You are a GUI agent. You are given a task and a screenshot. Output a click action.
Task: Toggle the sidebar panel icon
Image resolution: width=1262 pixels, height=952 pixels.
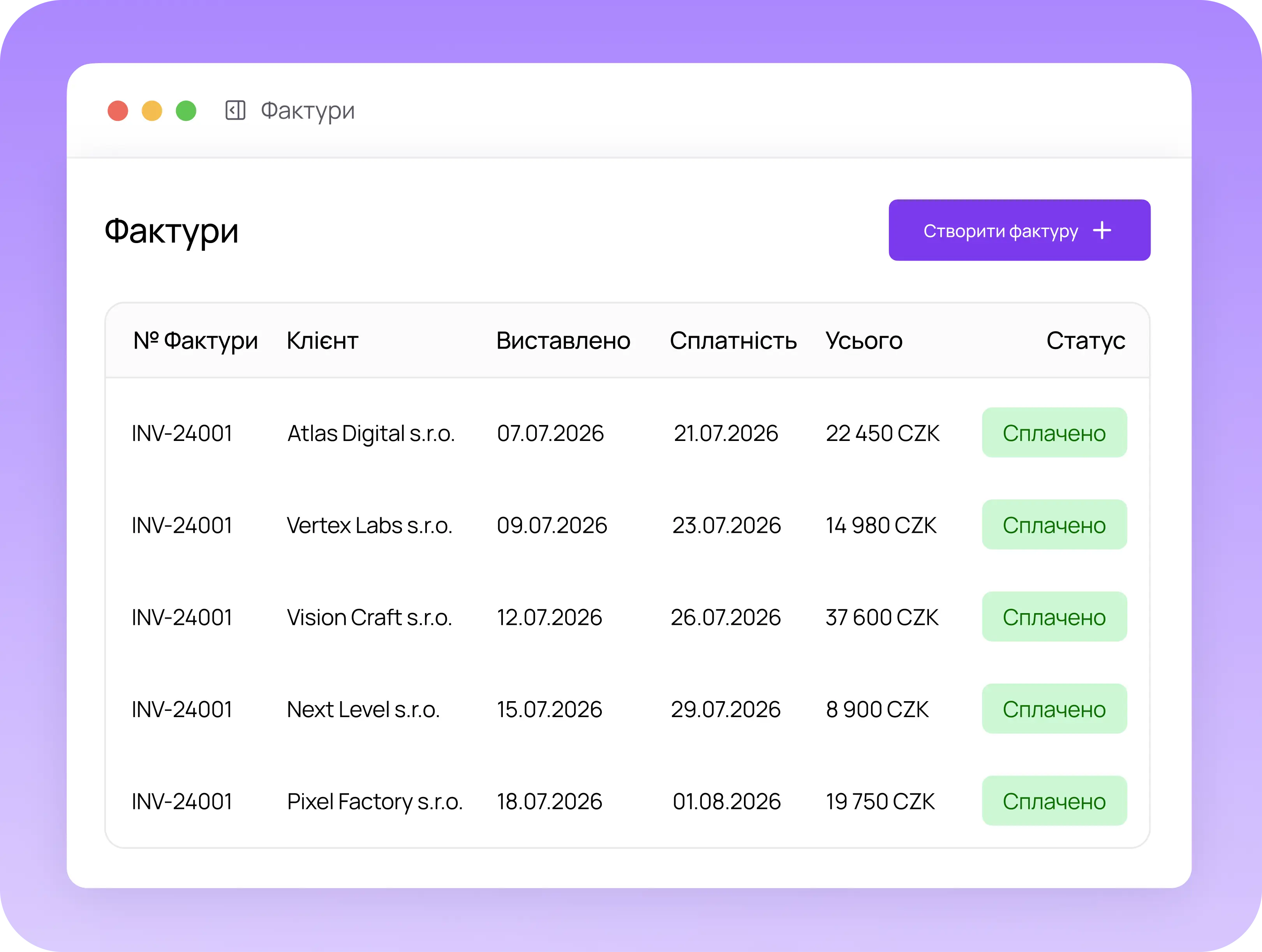point(235,110)
